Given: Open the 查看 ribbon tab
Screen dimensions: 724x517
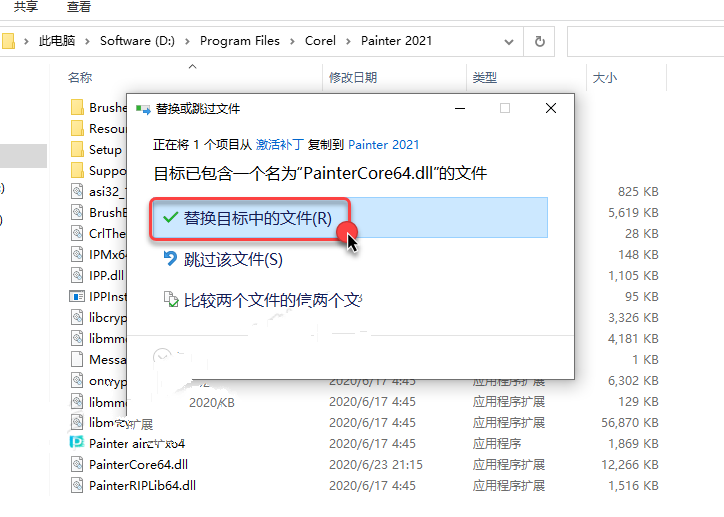Looking at the screenshot, I should tap(78, 7).
